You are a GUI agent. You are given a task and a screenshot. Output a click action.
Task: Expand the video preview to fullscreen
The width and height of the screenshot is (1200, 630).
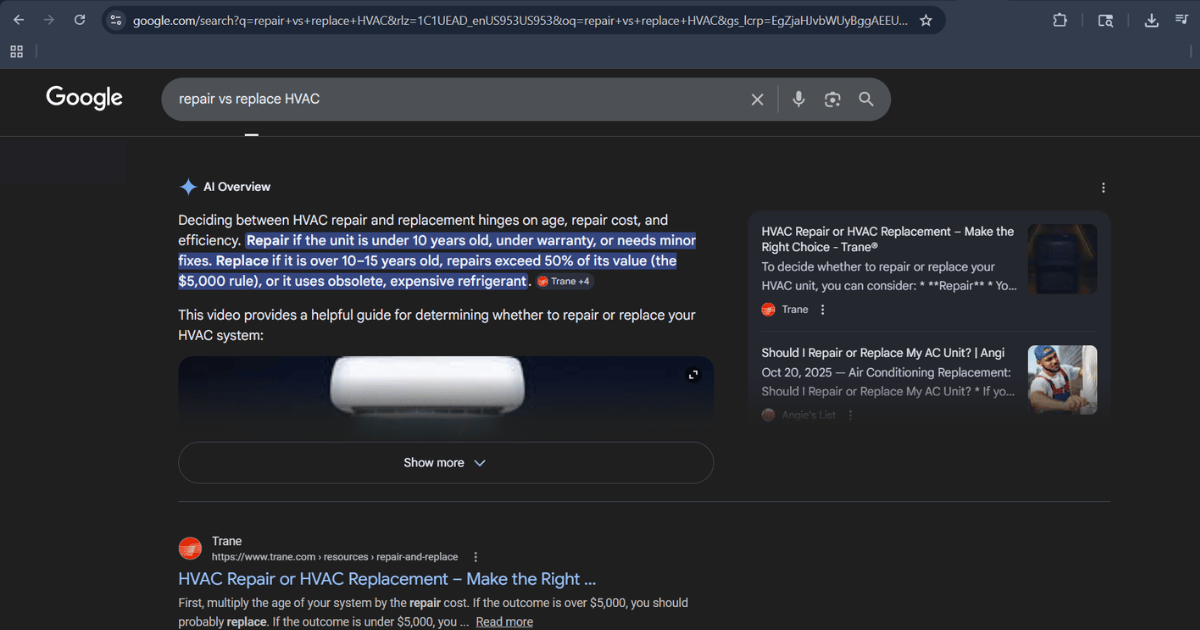(693, 375)
